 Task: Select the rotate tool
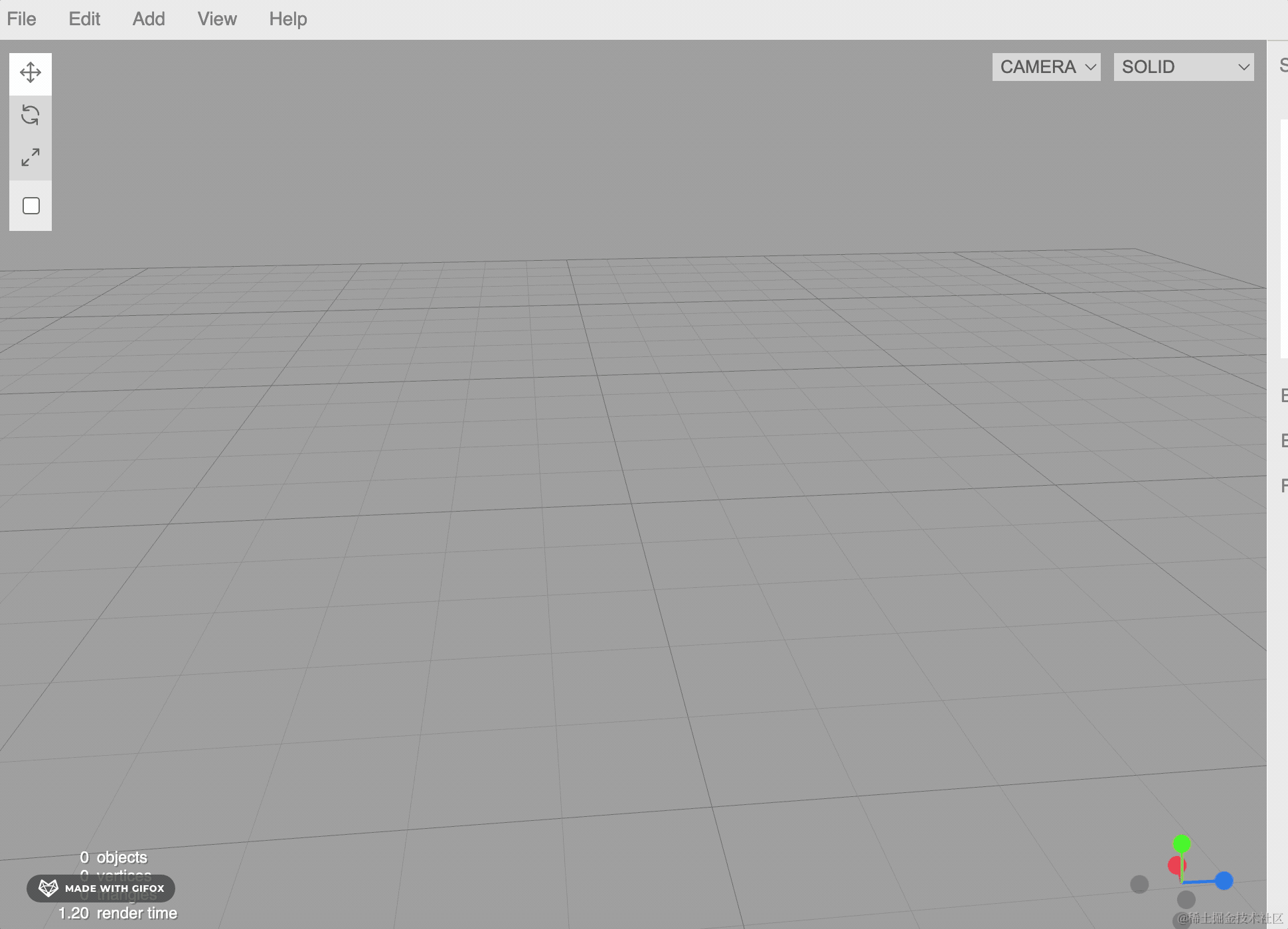click(31, 115)
